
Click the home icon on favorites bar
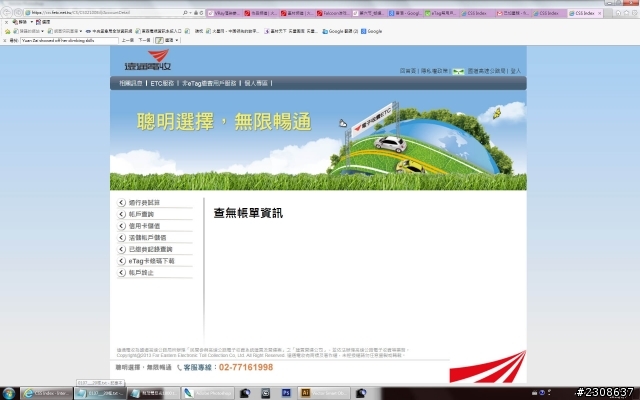coord(7,31)
